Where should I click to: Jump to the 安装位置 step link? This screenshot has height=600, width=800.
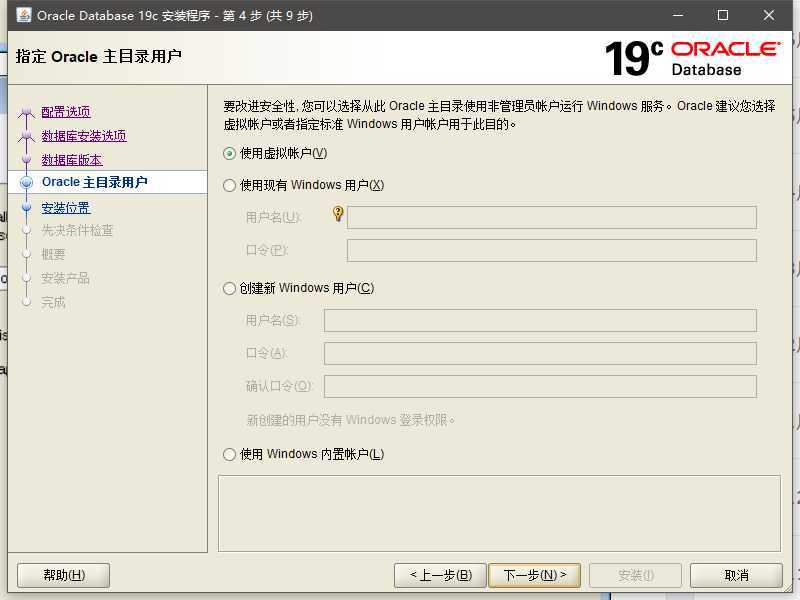point(66,208)
